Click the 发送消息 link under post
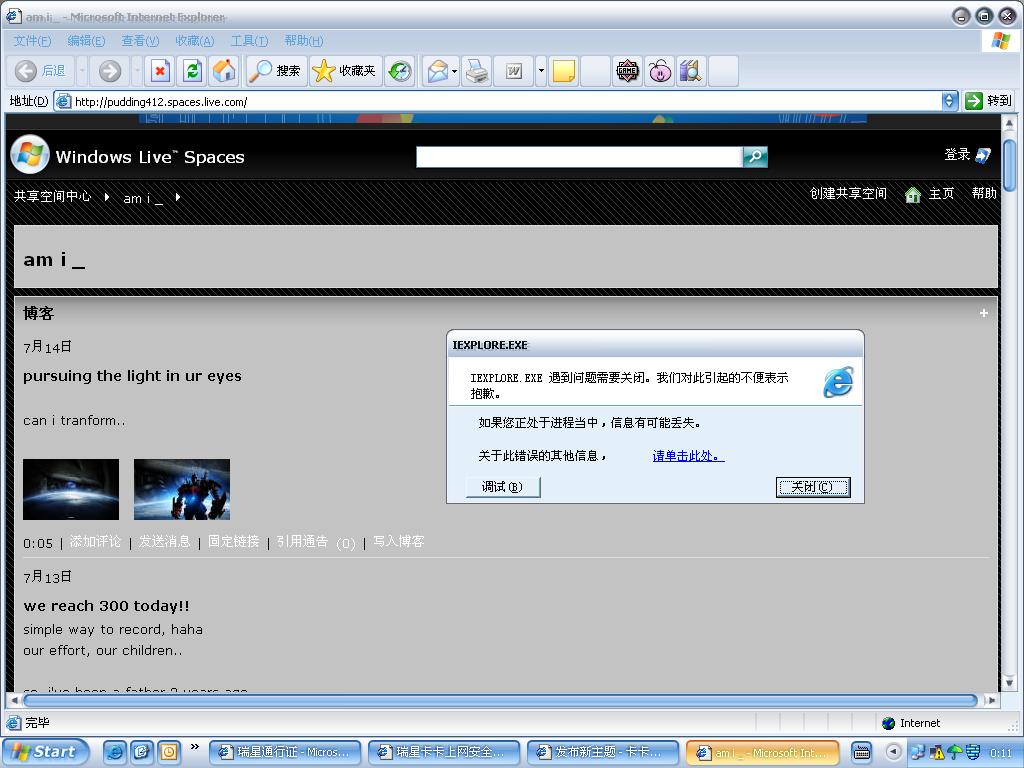This screenshot has width=1024, height=768. click(165, 542)
